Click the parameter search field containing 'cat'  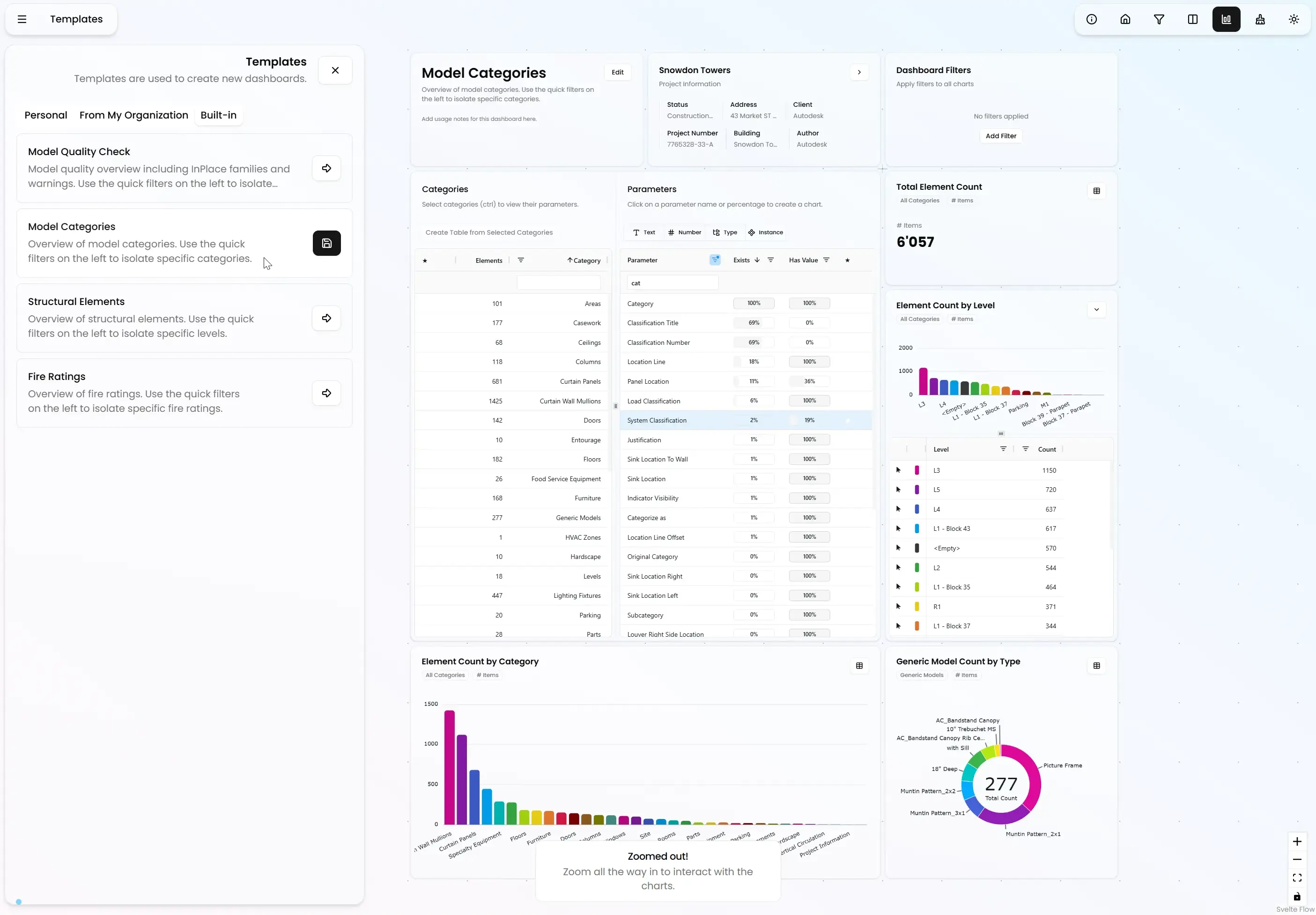point(672,283)
